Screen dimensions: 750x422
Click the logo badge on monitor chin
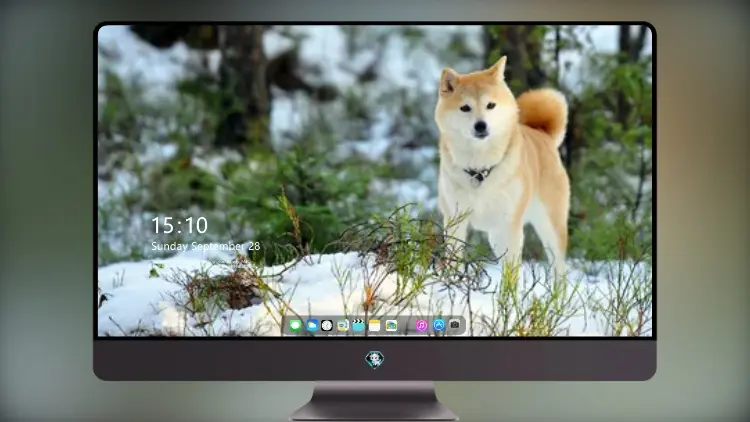(x=375, y=359)
